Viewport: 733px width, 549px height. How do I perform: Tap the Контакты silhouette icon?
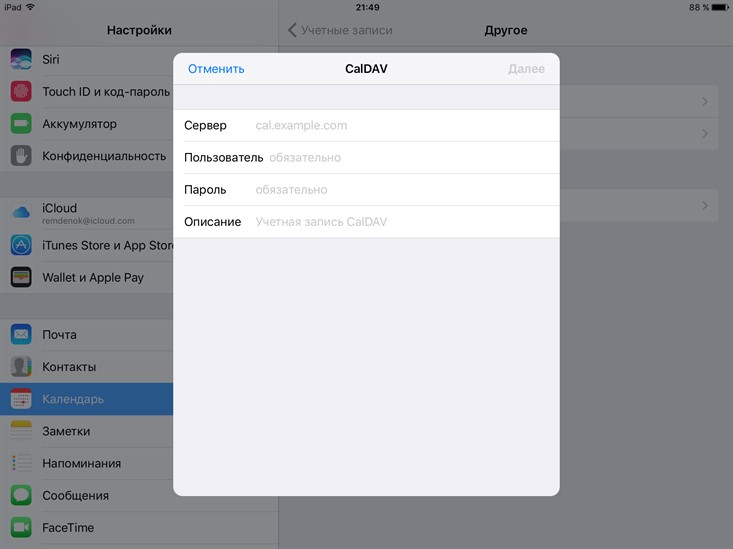tap(21, 367)
